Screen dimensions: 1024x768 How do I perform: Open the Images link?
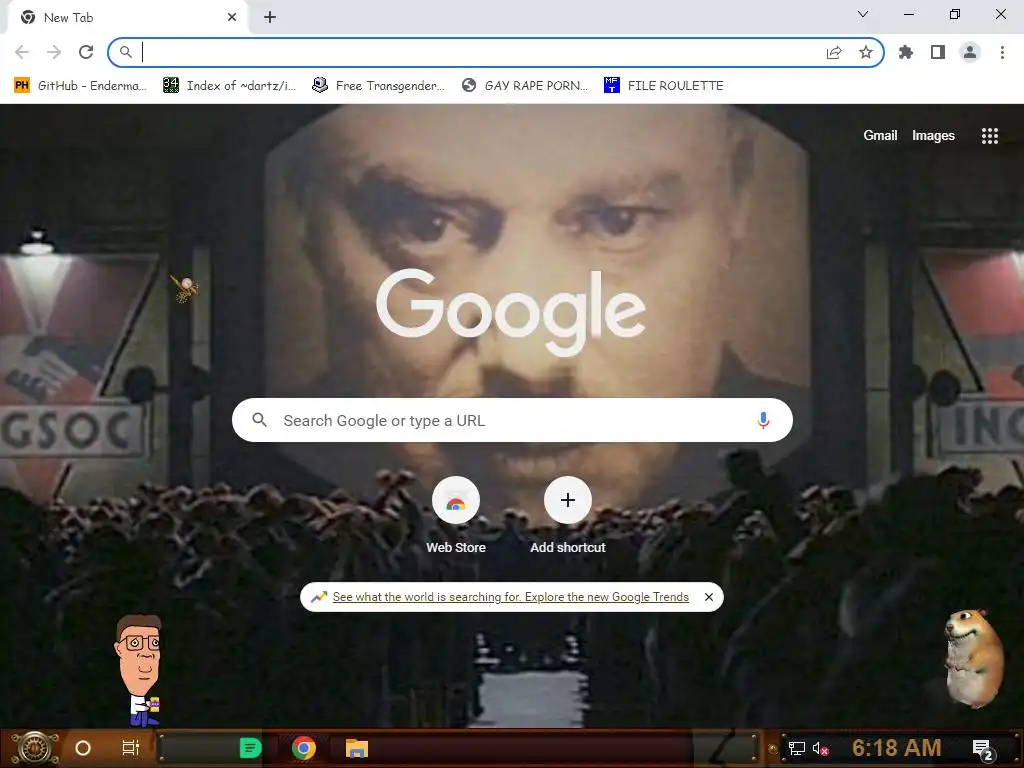pos(933,135)
